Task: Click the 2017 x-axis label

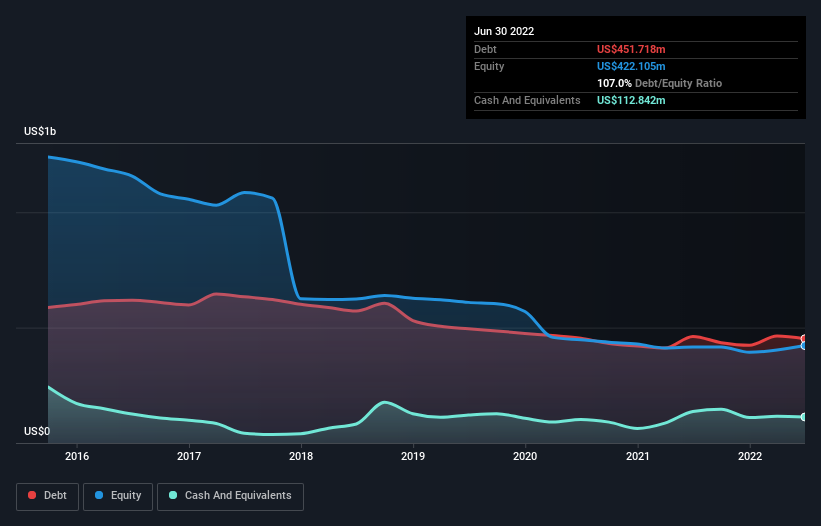Action: (189, 456)
